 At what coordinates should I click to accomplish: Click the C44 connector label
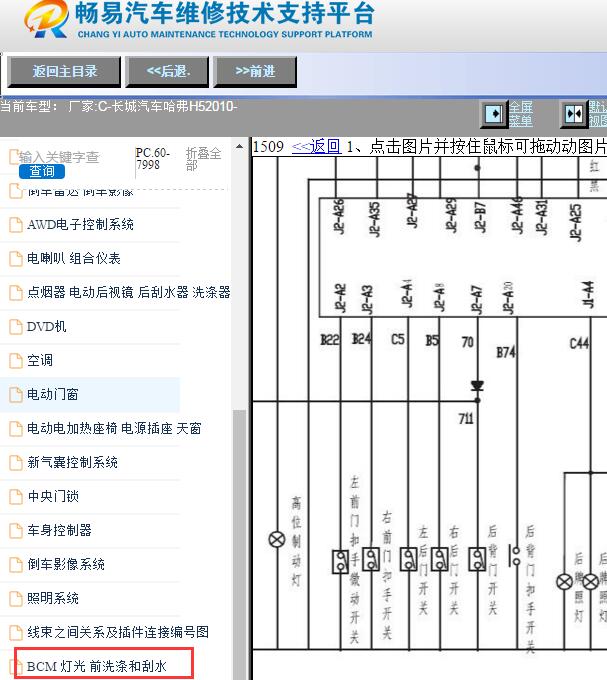point(579,344)
